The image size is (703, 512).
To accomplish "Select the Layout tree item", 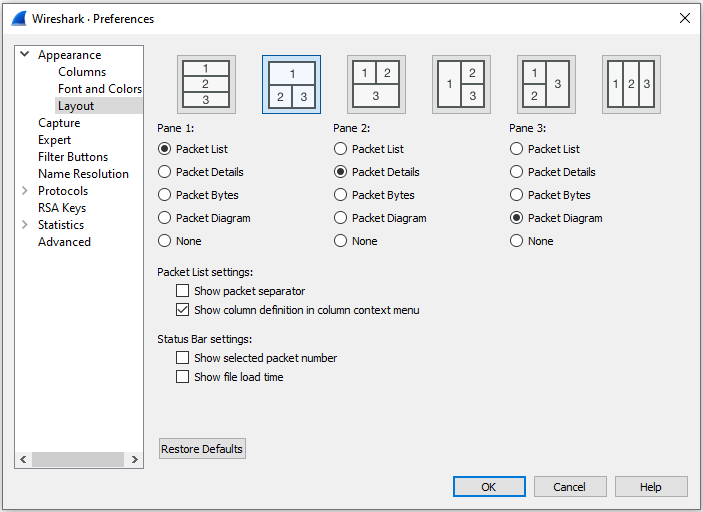I will pyautogui.click(x=76, y=106).
